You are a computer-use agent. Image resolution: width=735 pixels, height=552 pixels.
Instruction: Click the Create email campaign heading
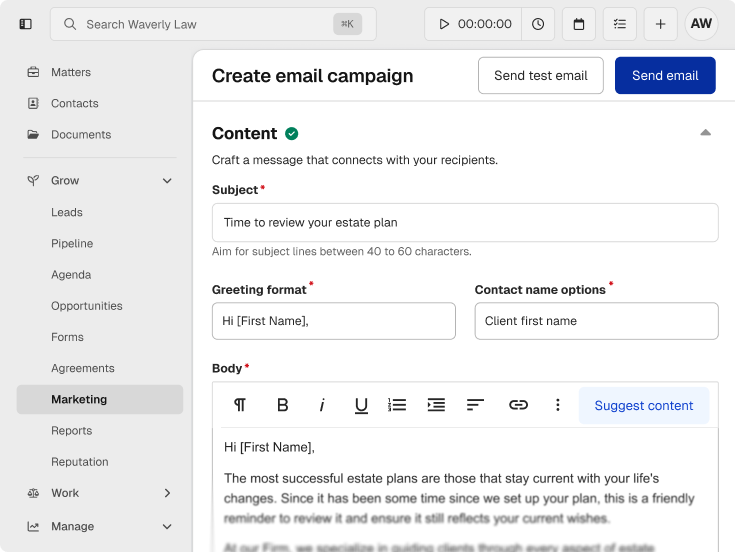(313, 76)
